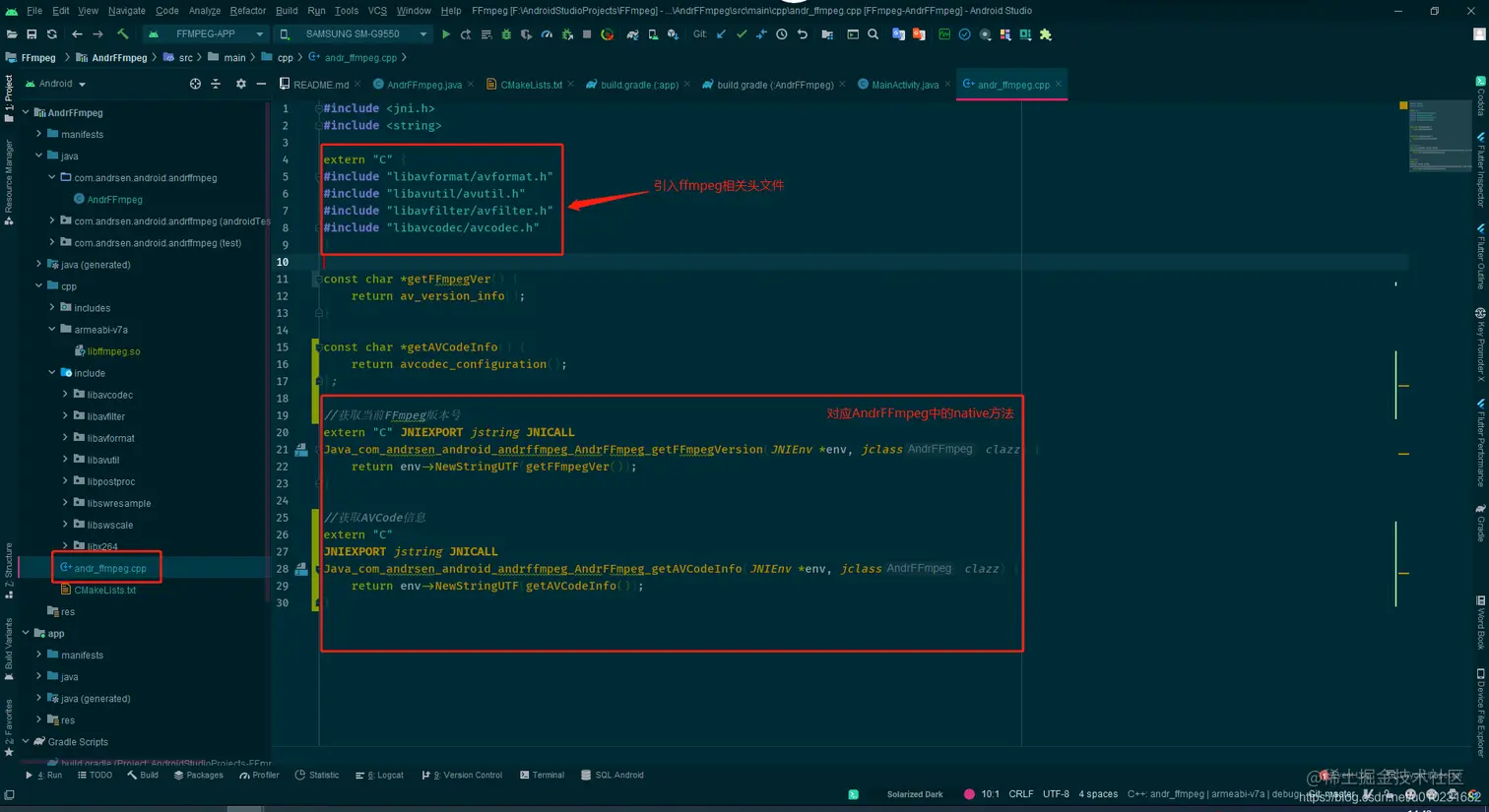Open the Navigate menu
Viewport: 1489px width, 812px height.
coord(126,11)
